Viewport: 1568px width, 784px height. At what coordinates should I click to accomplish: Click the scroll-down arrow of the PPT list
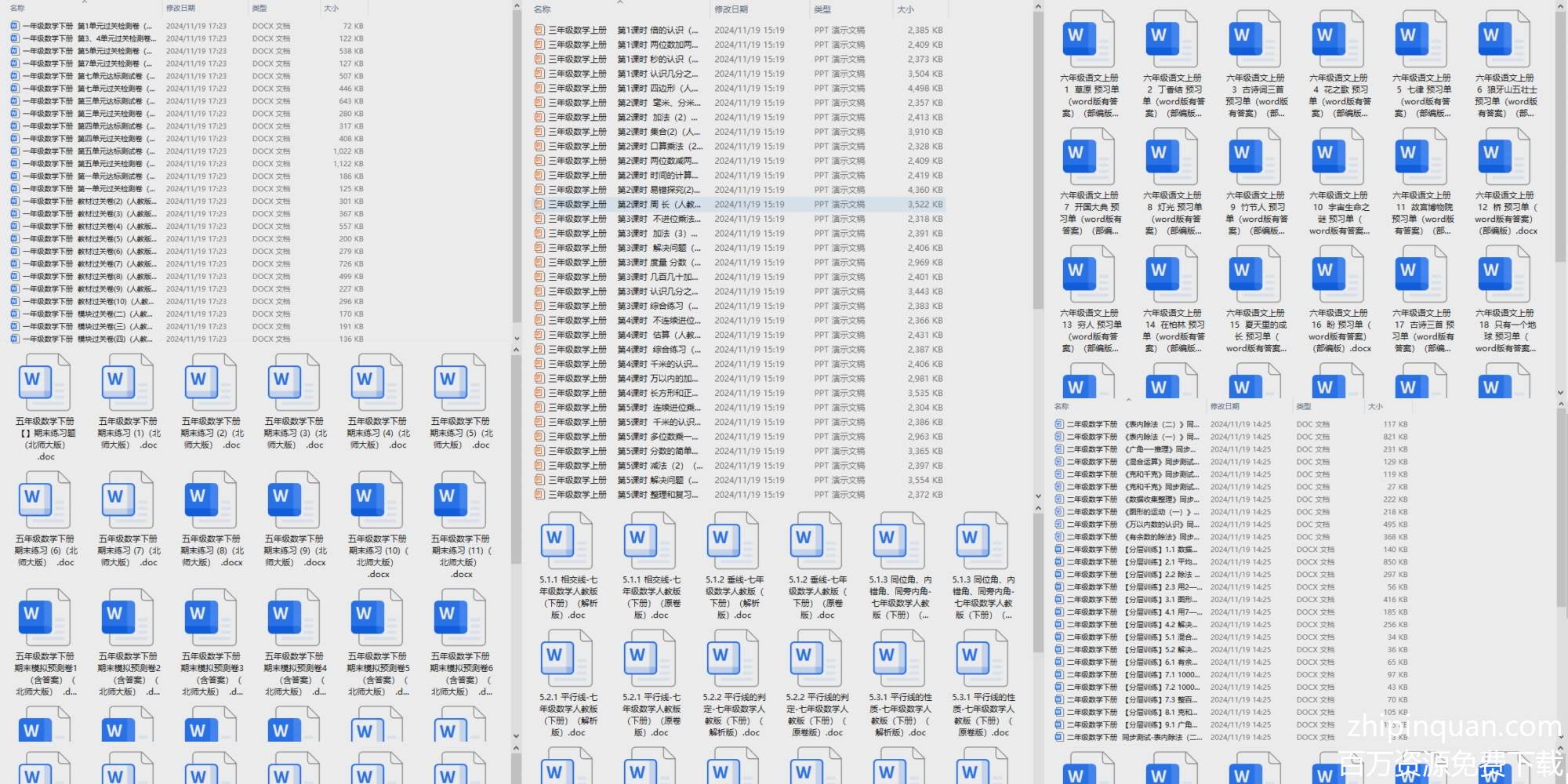coord(1038,497)
